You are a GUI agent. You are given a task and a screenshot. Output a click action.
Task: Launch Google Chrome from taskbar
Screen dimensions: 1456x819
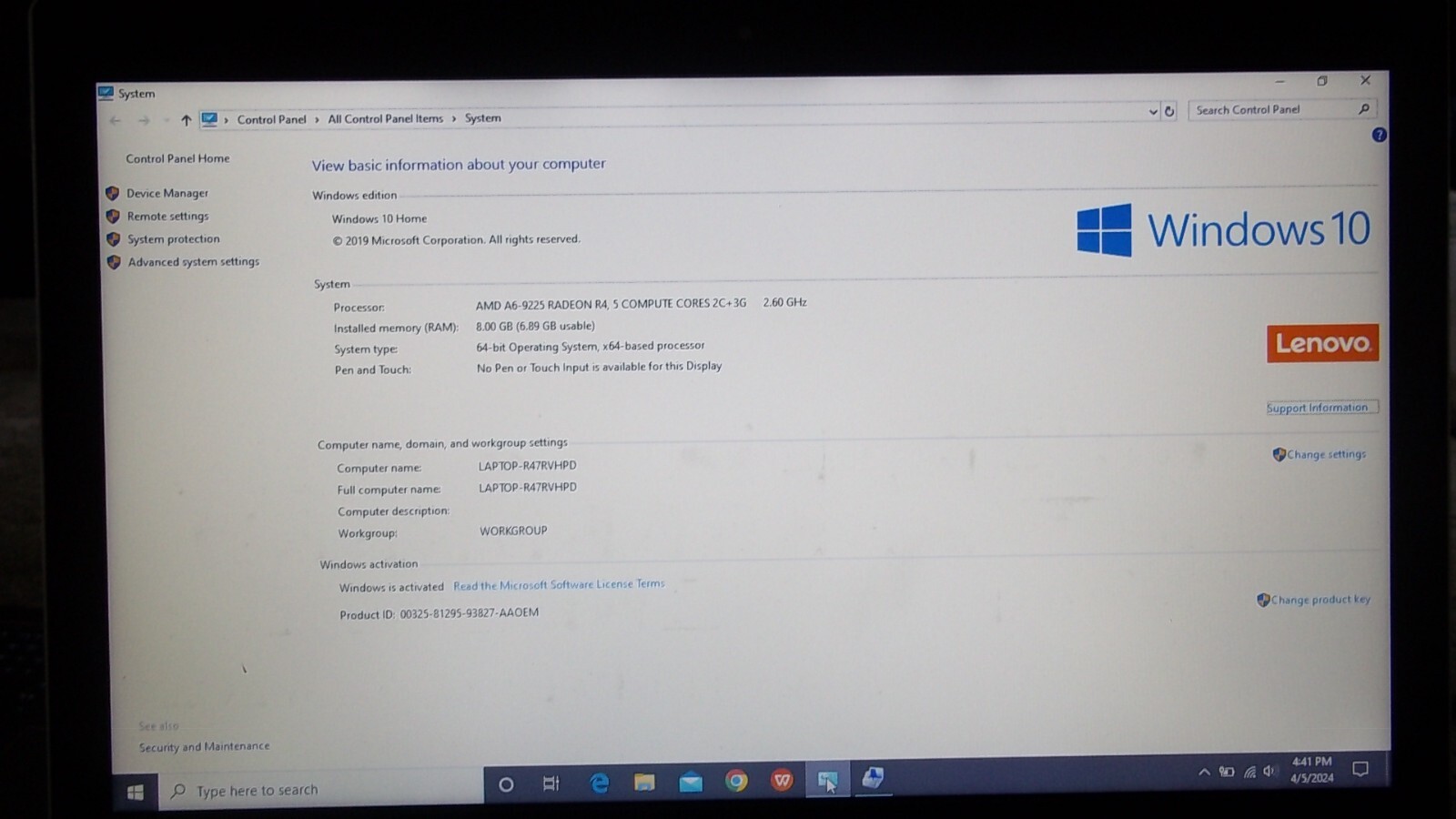[736, 781]
